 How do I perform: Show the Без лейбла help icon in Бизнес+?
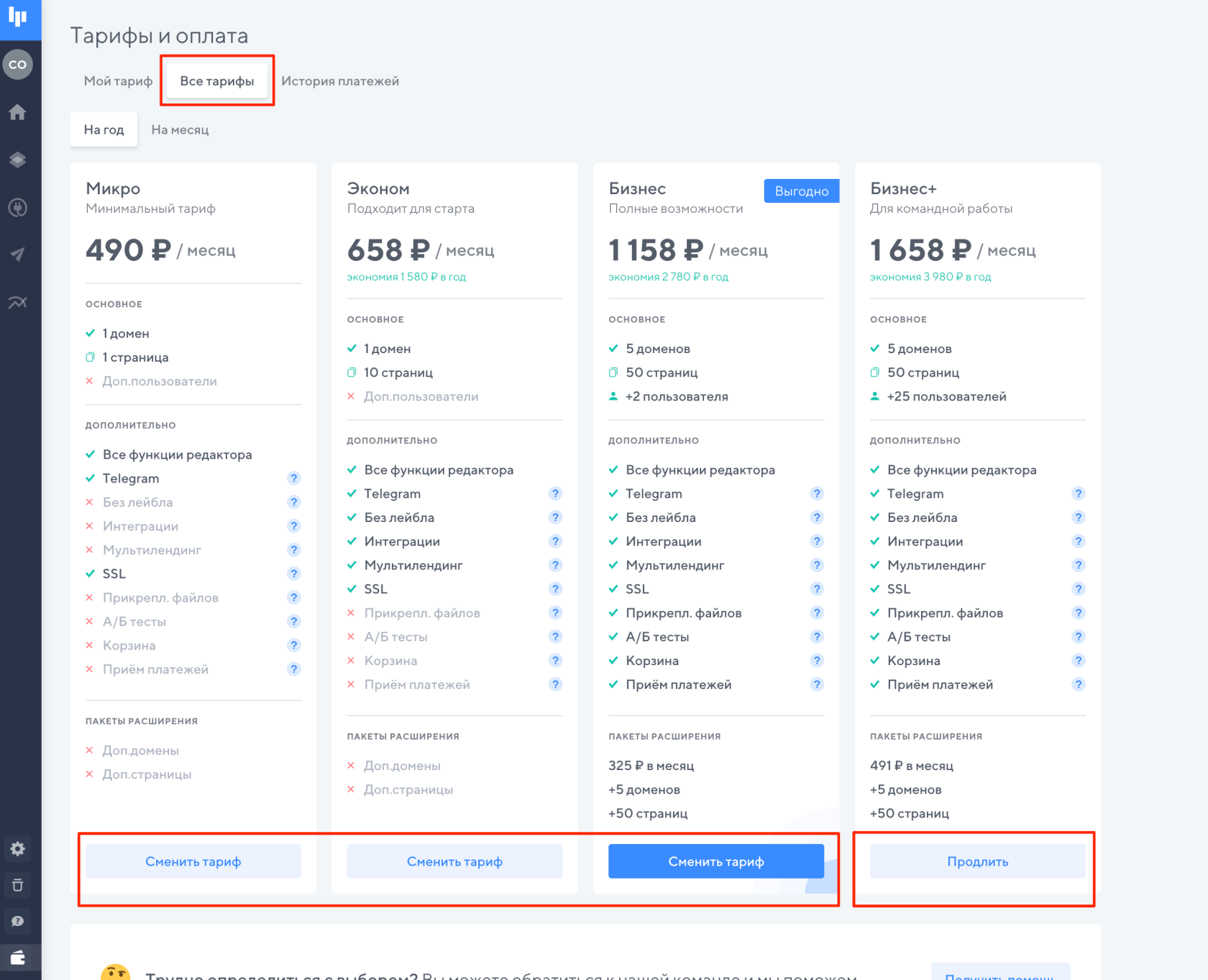(1078, 518)
